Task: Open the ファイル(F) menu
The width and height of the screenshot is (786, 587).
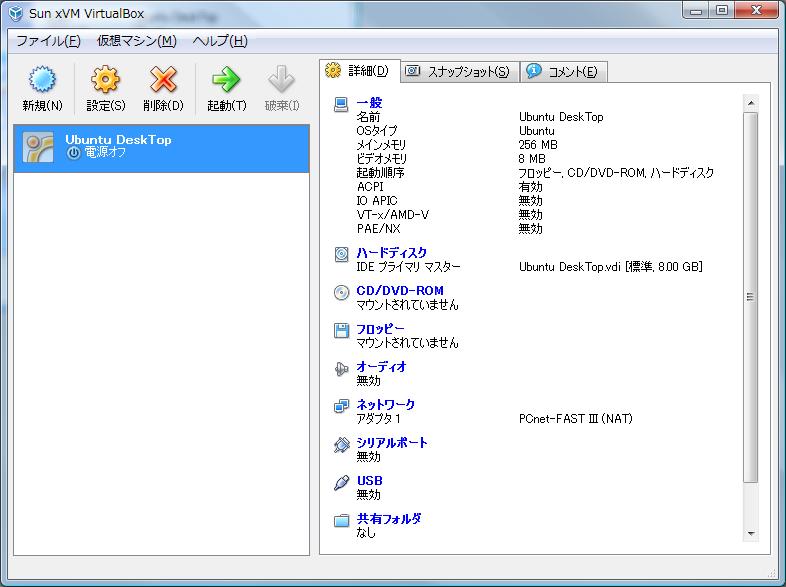Action: click(48, 41)
